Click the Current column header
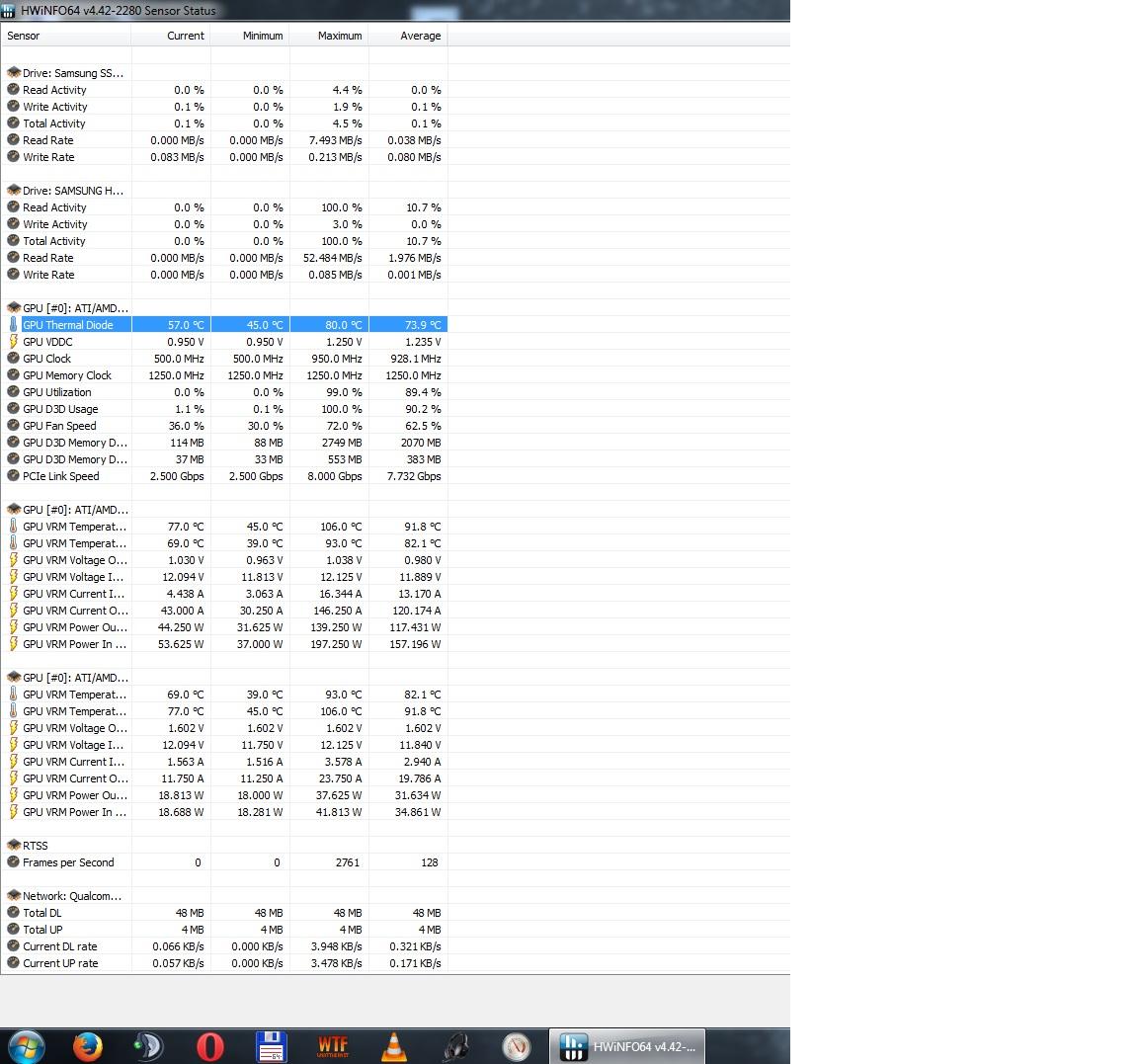This screenshot has width=1138, height=1064. pyautogui.click(x=171, y=36)
